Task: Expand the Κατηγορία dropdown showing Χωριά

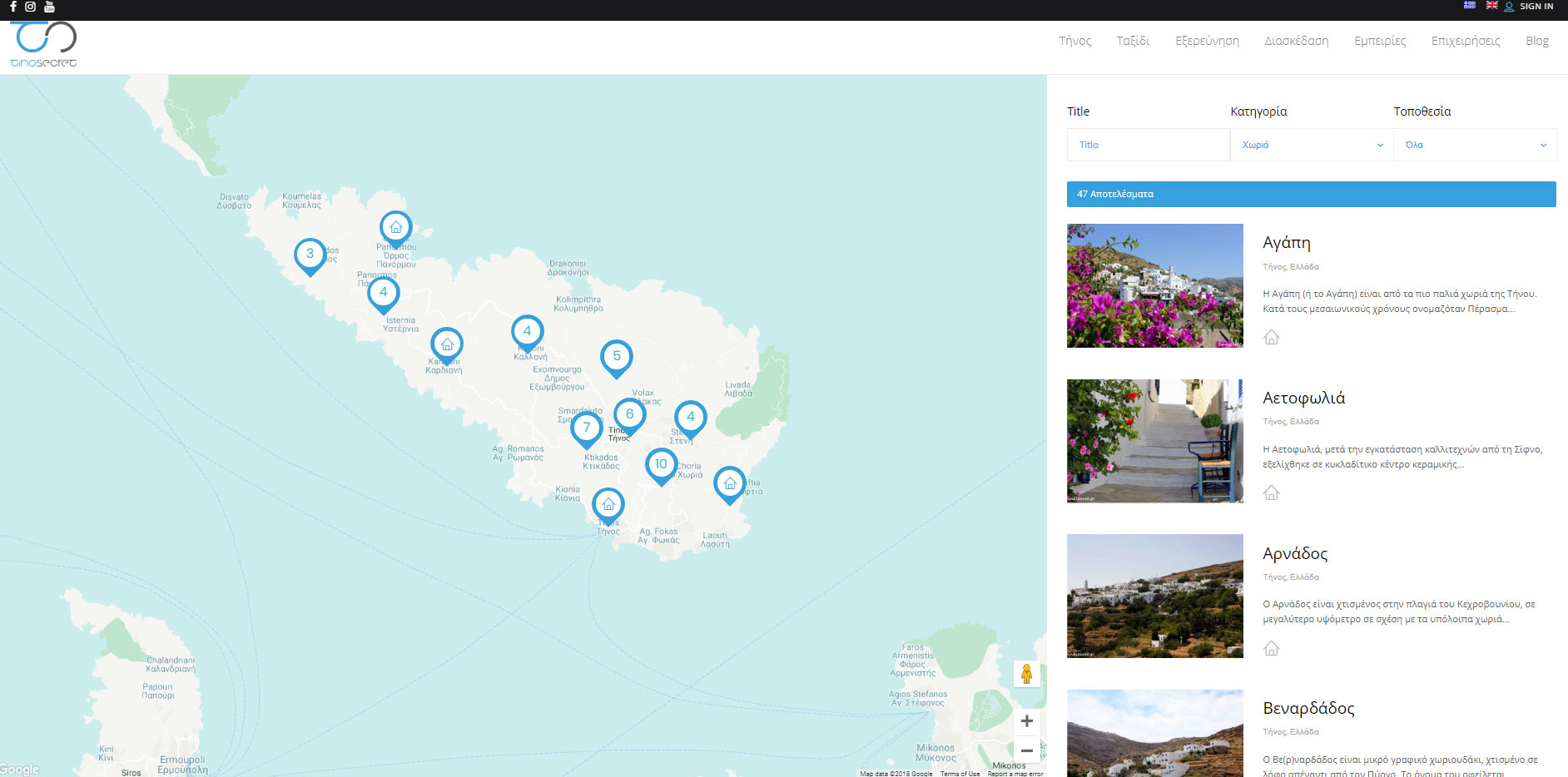Action: pos(1312,145)
